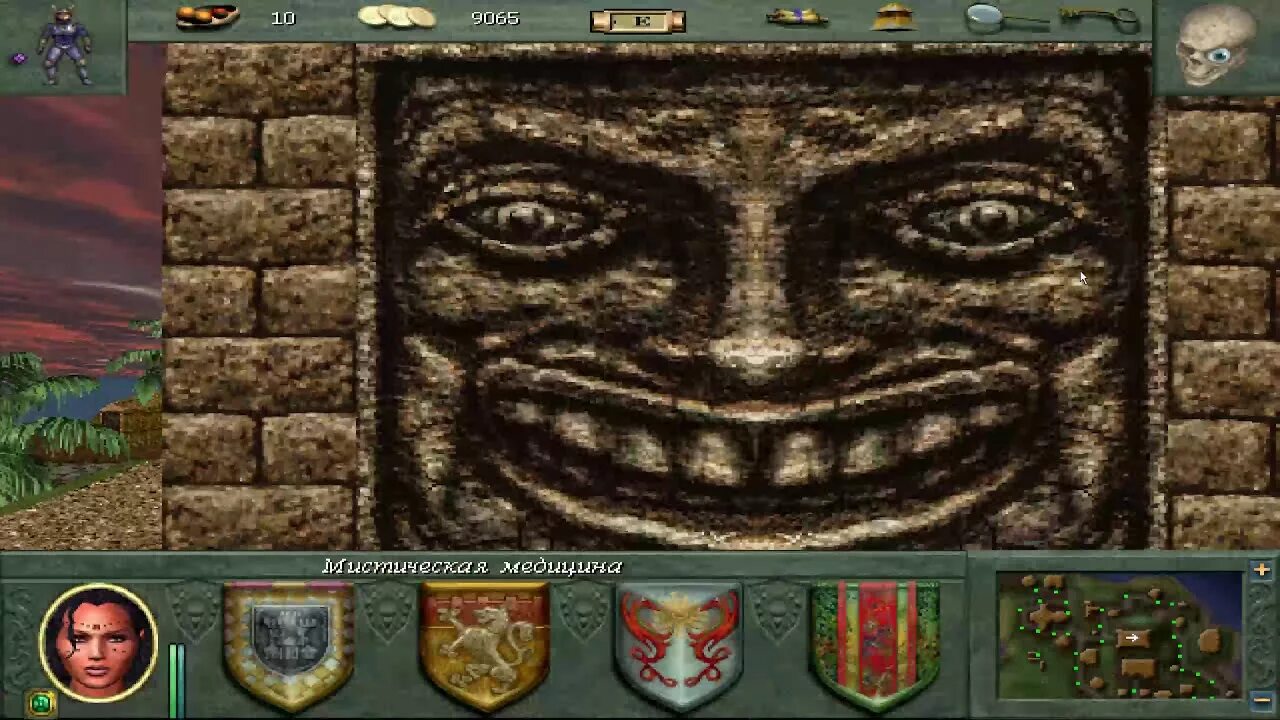The height and width of the screenshot is (720, 1280).
Task: Click the minimap of the town
Action: pos(1119,635)
